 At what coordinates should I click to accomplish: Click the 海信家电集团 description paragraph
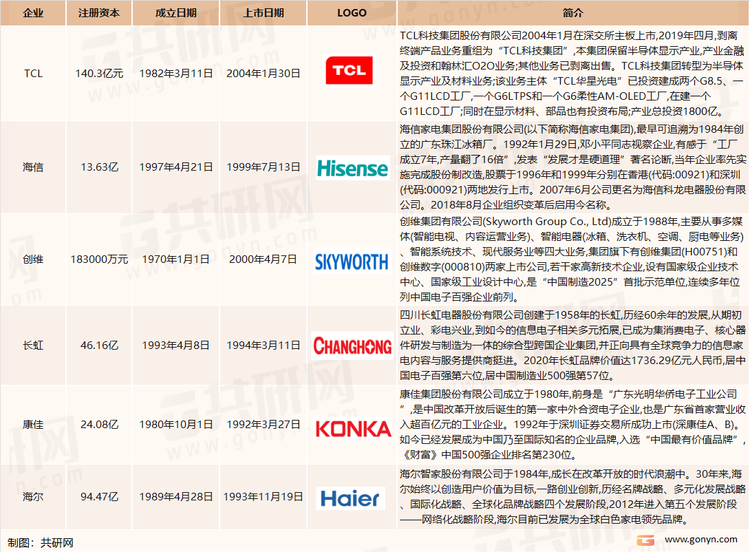pyautogui.click(x=572, y=167)
